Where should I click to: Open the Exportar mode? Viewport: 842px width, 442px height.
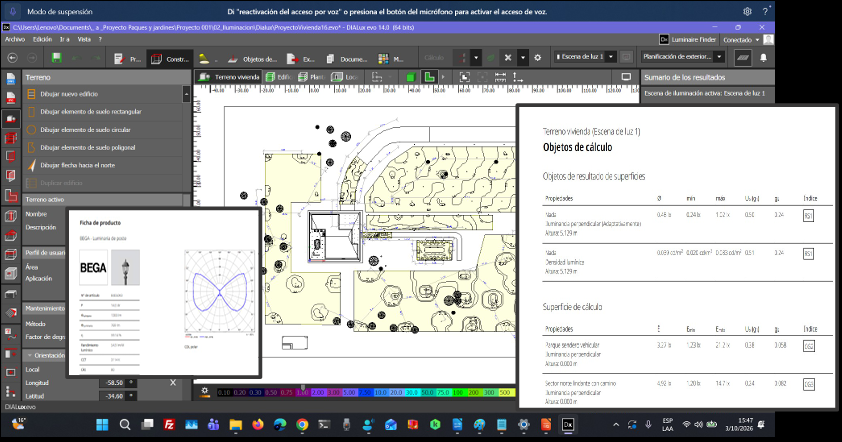click(301, 59)
